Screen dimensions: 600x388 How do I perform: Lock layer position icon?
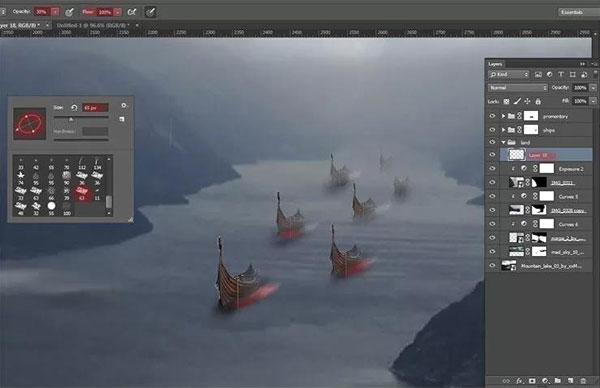527,102
